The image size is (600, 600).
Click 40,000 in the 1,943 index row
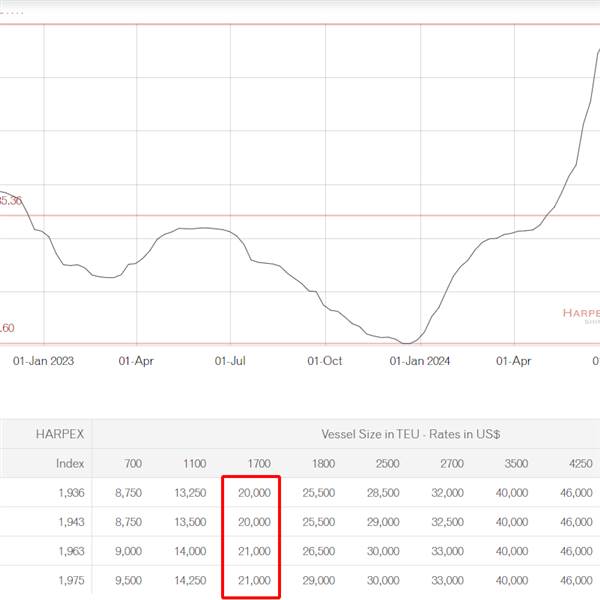pos(512,522)
